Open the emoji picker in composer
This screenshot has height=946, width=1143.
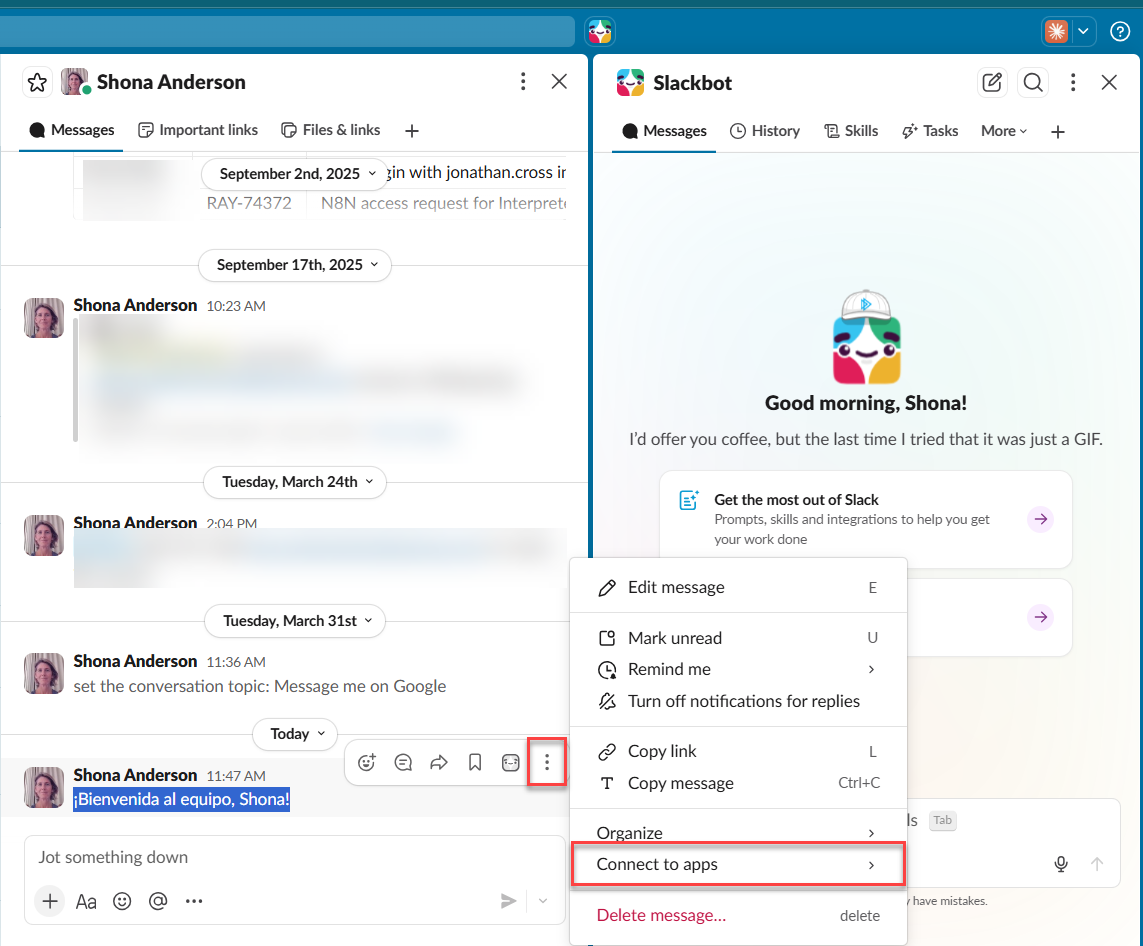[x=122, y=902]
